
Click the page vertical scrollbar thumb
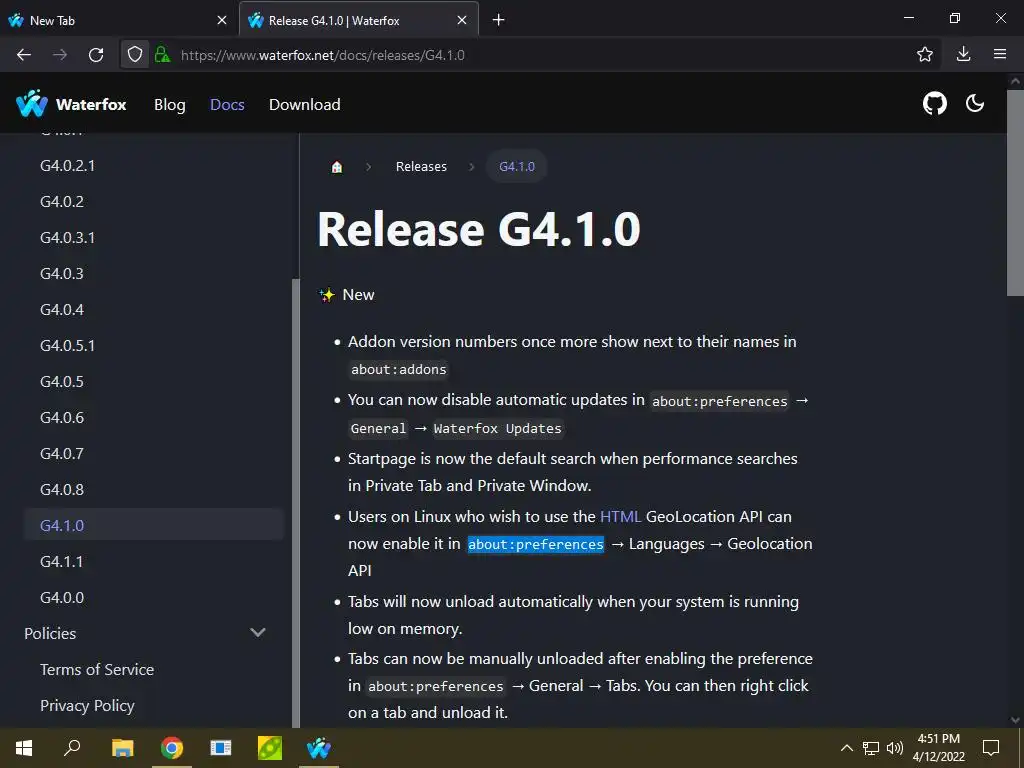[x=1015, y=193]
